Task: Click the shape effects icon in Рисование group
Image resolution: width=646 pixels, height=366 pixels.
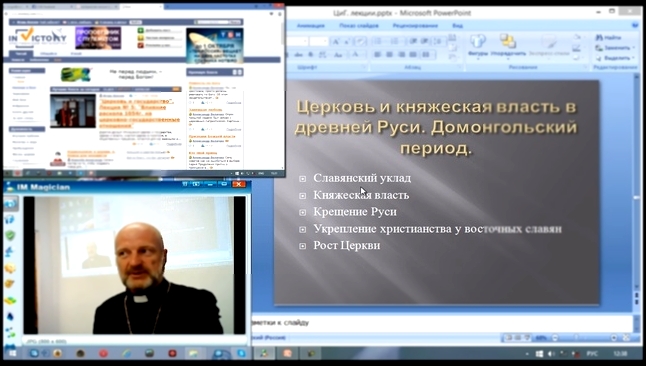Action: coord(577,58)
